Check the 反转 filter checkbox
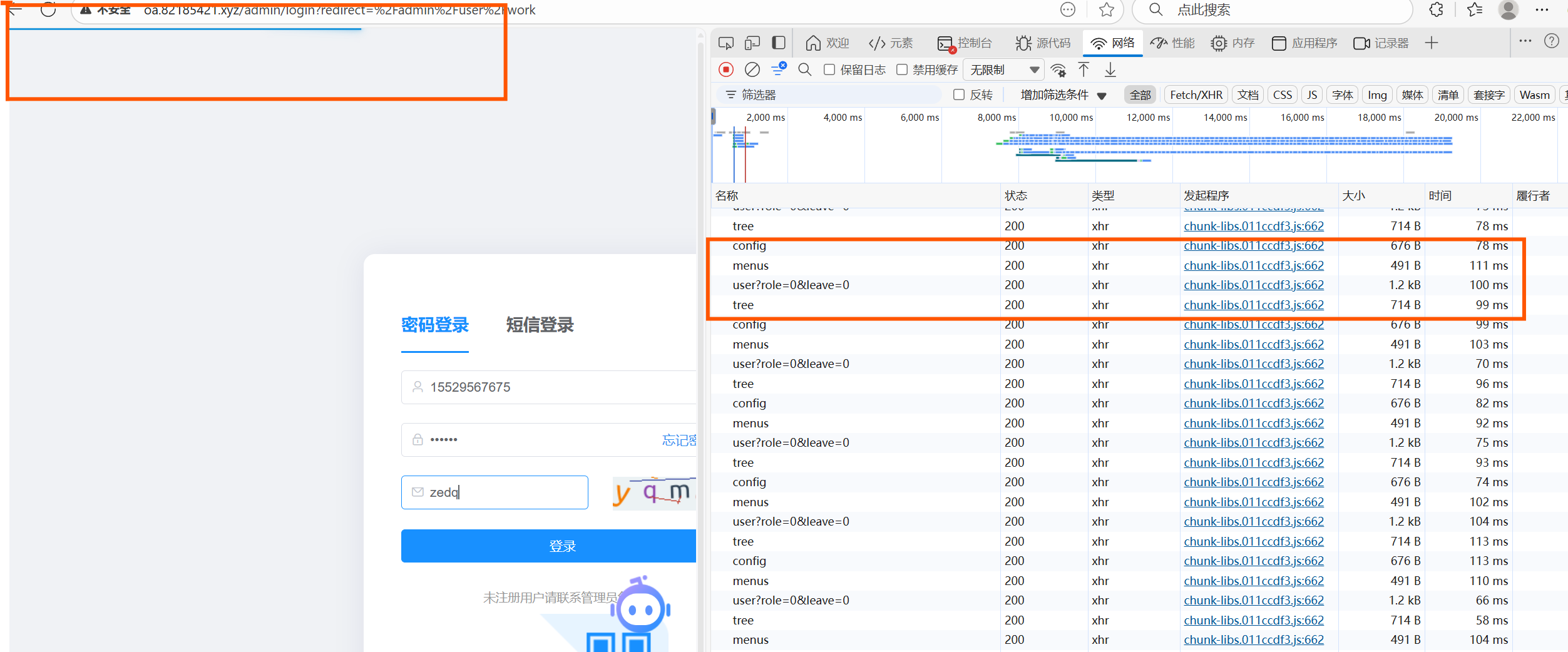 pos(958,94)
